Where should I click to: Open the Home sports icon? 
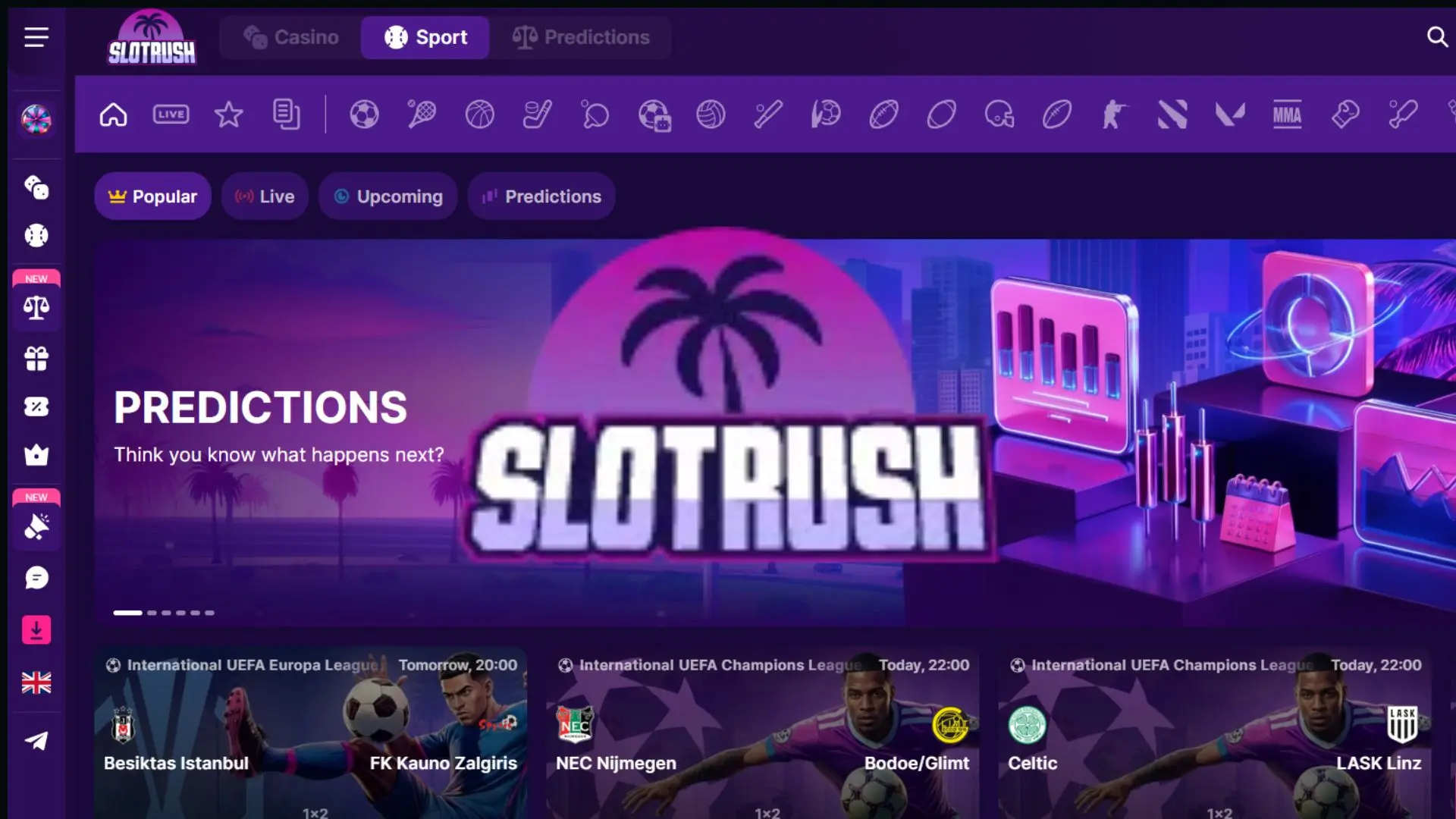(x=114, y=115)
